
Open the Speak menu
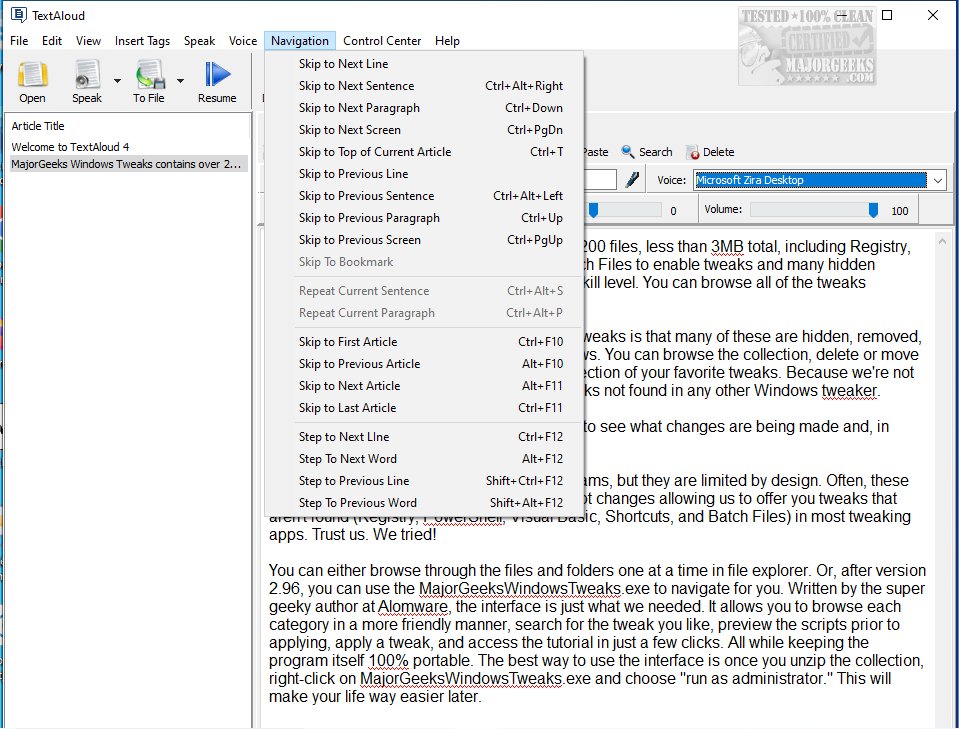(199, 40)
